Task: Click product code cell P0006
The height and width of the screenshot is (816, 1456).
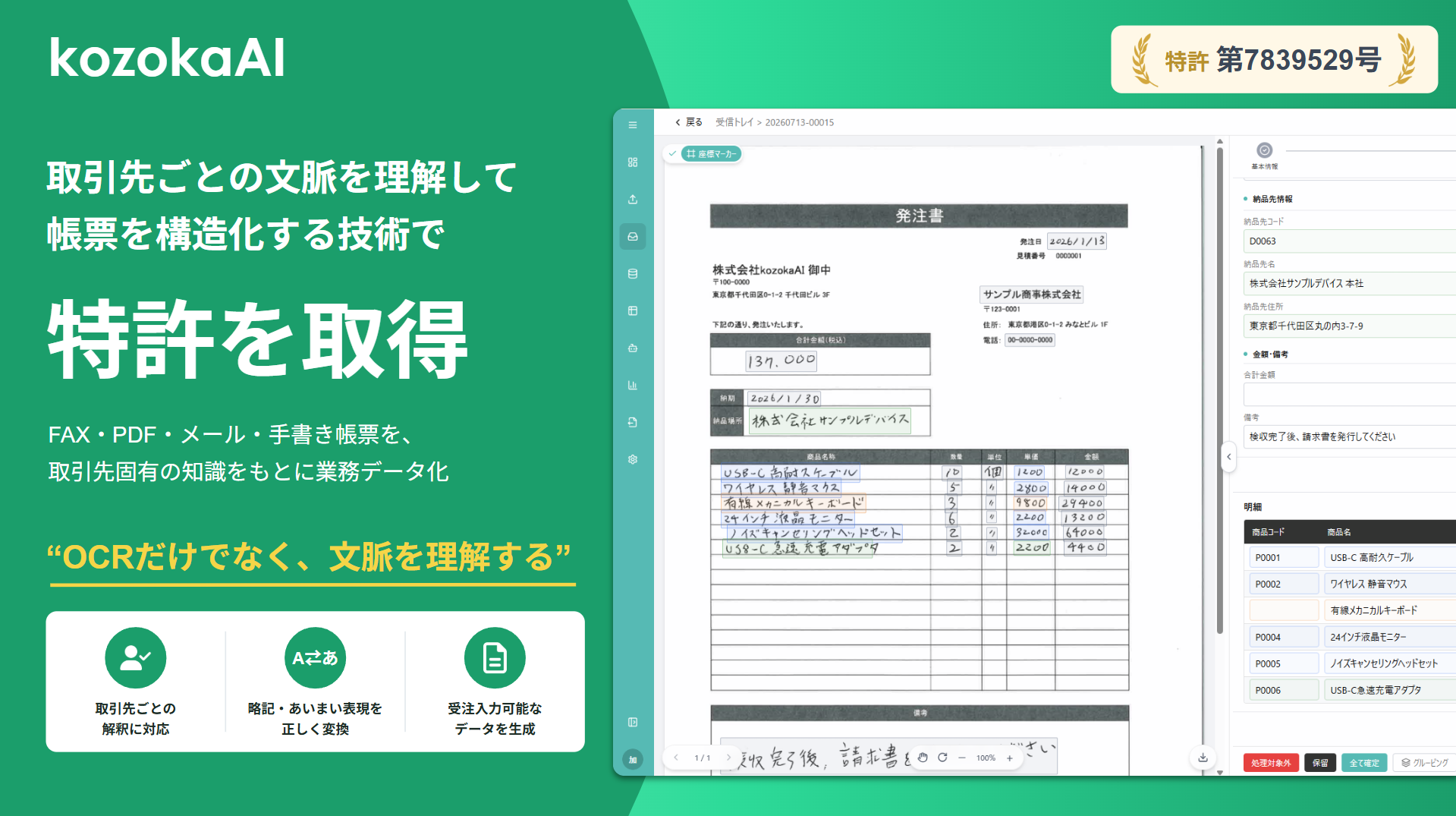Action: tap(1284, 690)
